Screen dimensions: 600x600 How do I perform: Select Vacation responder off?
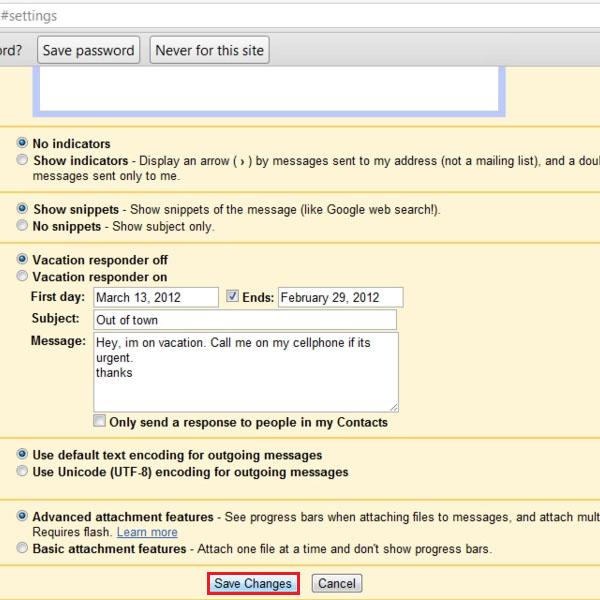pyautogui.click(x=22, y=259)
